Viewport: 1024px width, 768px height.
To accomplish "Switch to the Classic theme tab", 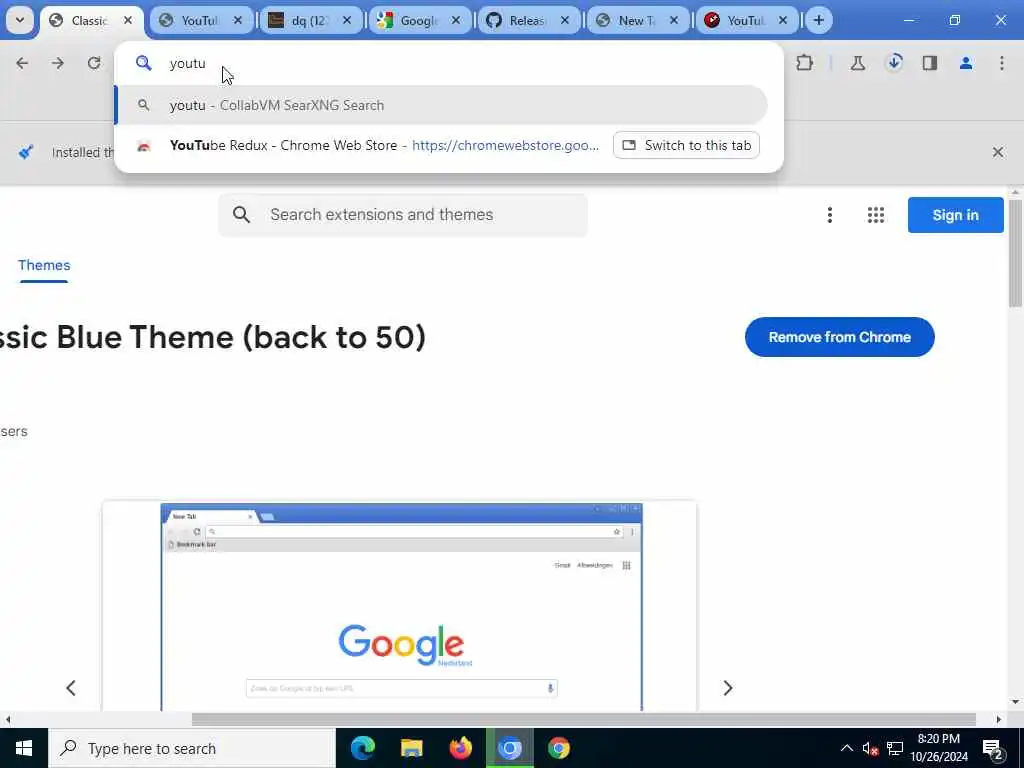I will (91, 21).
